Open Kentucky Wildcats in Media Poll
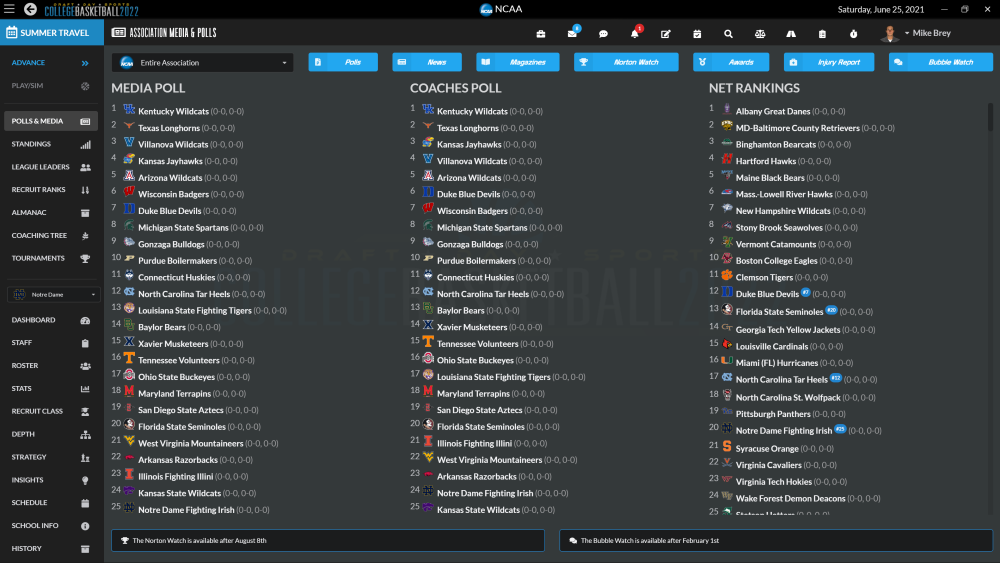Screen dimensions: 1000x563 tap(173, 111)
